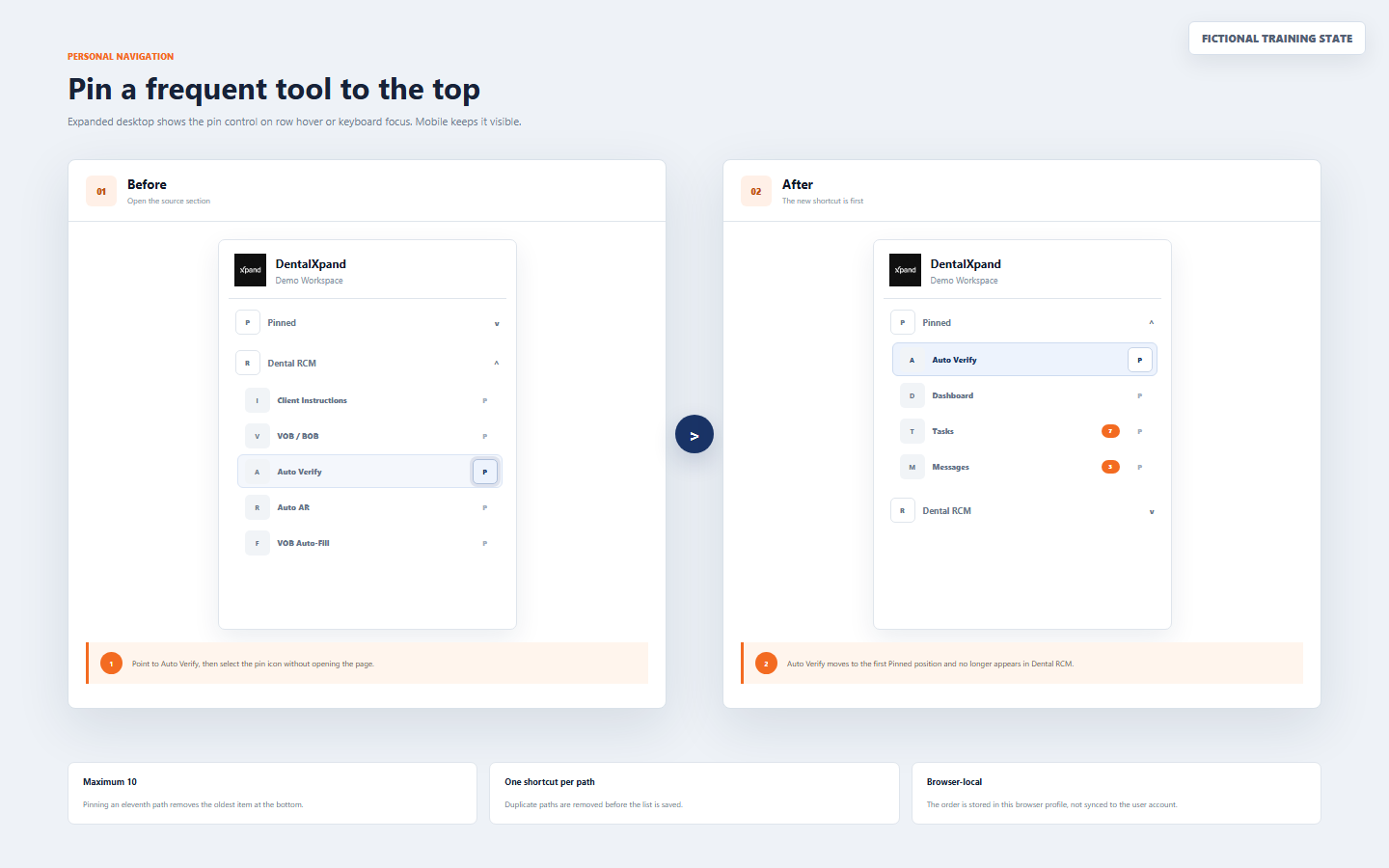Screen dimensions: 1389x868
Task: Toggle the pin on Auto AR
Action: (x=485, y=507)
